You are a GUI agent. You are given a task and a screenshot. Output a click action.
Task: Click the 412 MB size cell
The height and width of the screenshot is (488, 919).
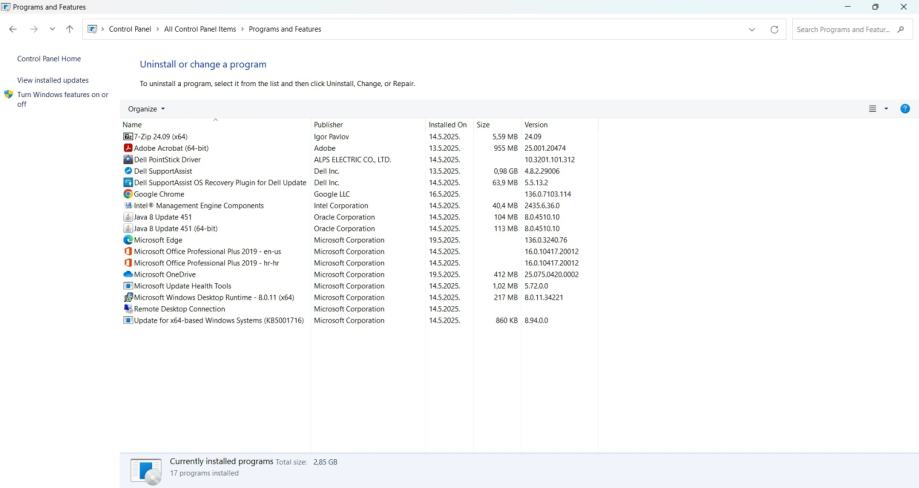click(x=505, y=274)
